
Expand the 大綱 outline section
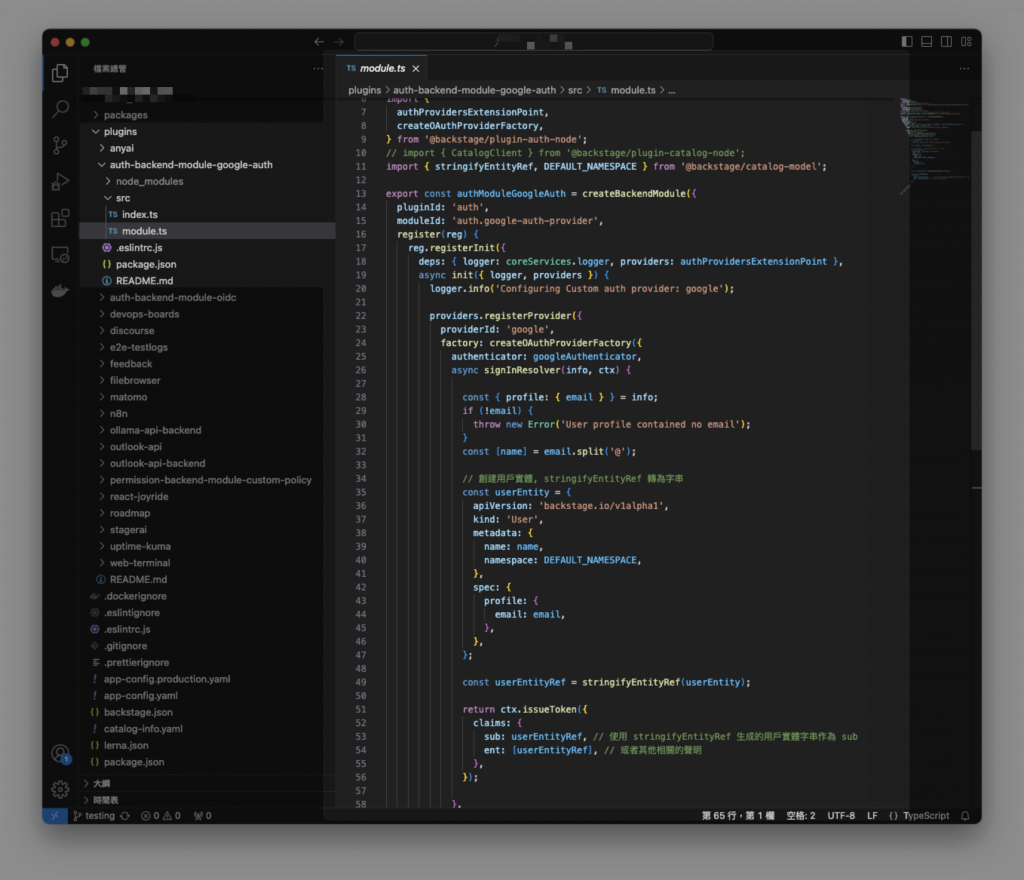click(x=208, y=783)
